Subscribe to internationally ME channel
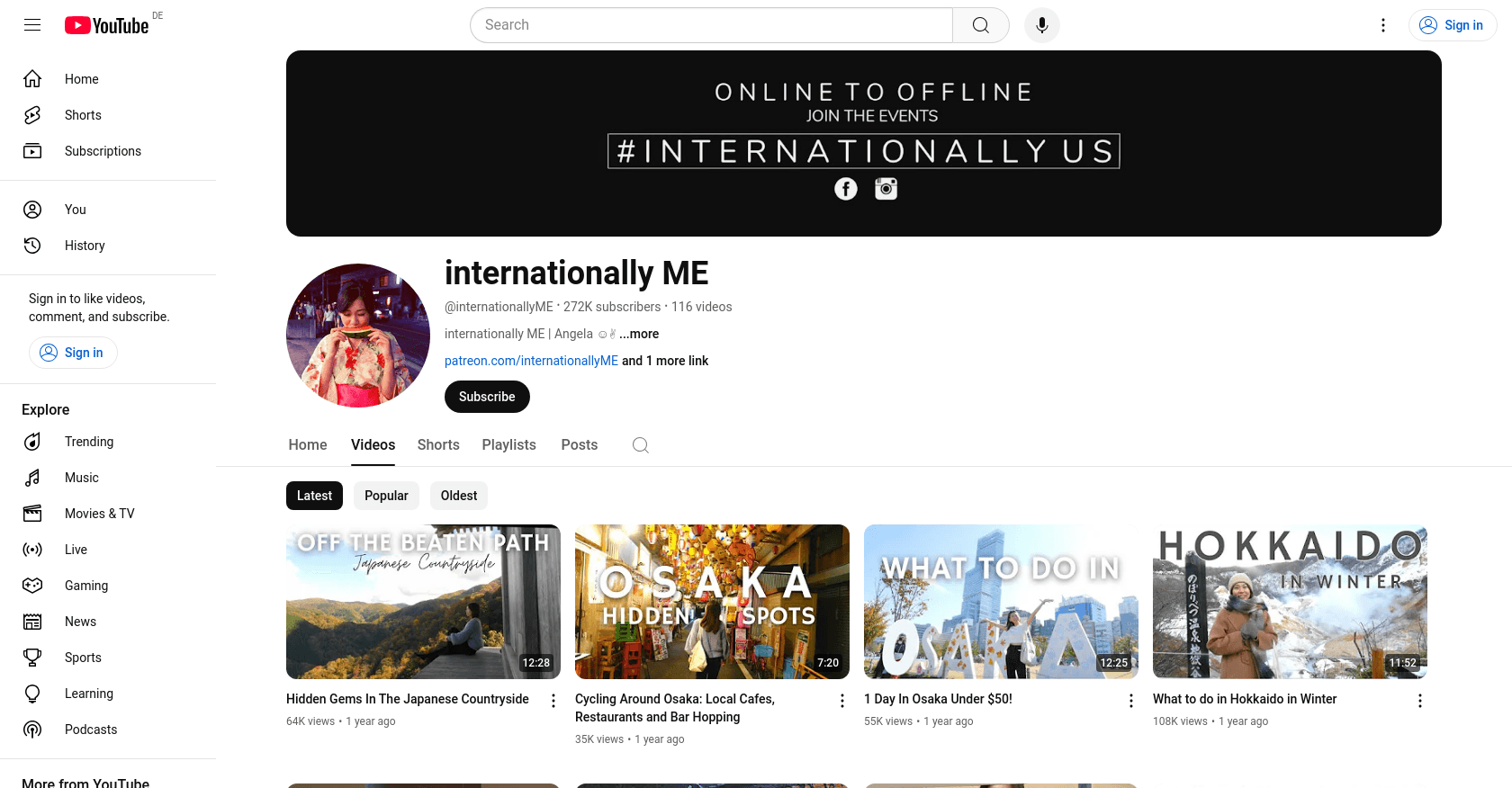This screenshot has width=1512, height=788. (x=487, y=397)
